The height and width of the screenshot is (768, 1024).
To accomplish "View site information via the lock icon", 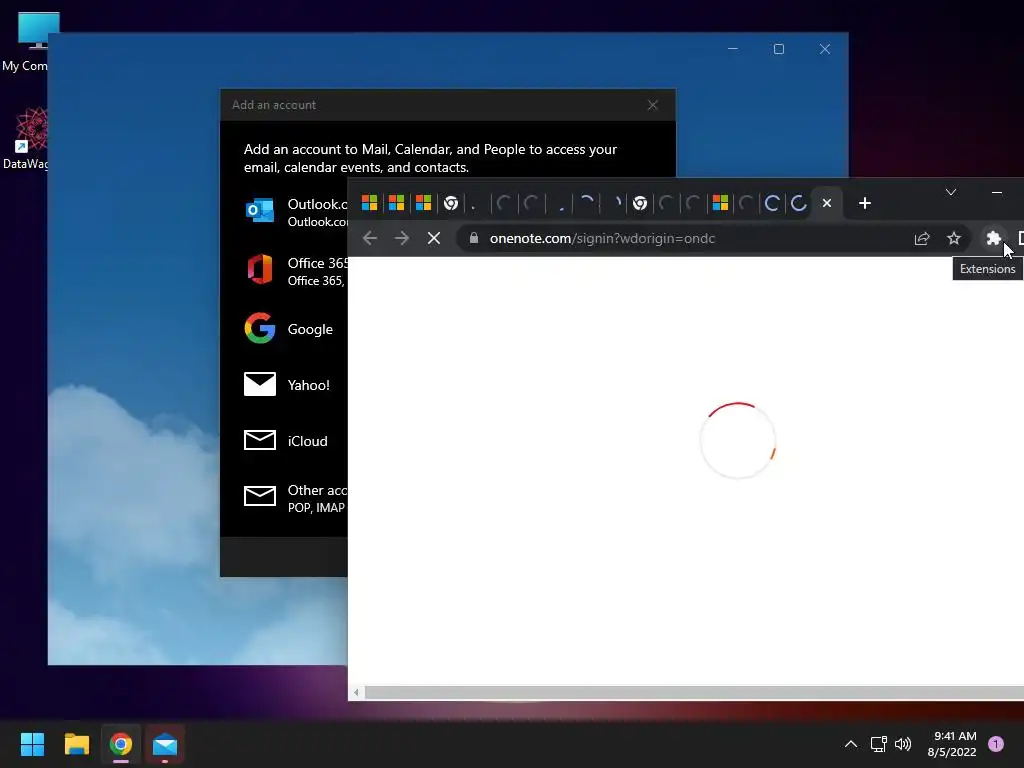I will coord(473,238).
